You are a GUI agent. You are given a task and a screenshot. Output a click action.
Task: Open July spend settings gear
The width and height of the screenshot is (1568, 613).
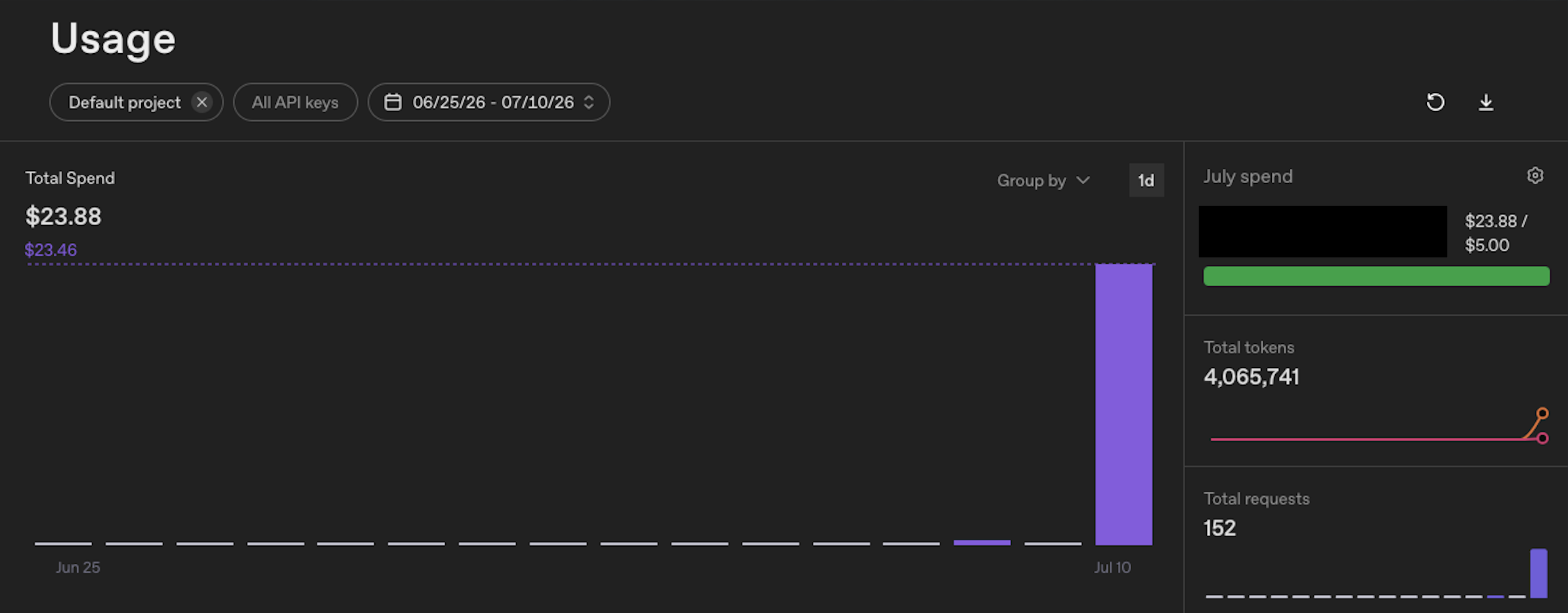[x=1535, y=176]
